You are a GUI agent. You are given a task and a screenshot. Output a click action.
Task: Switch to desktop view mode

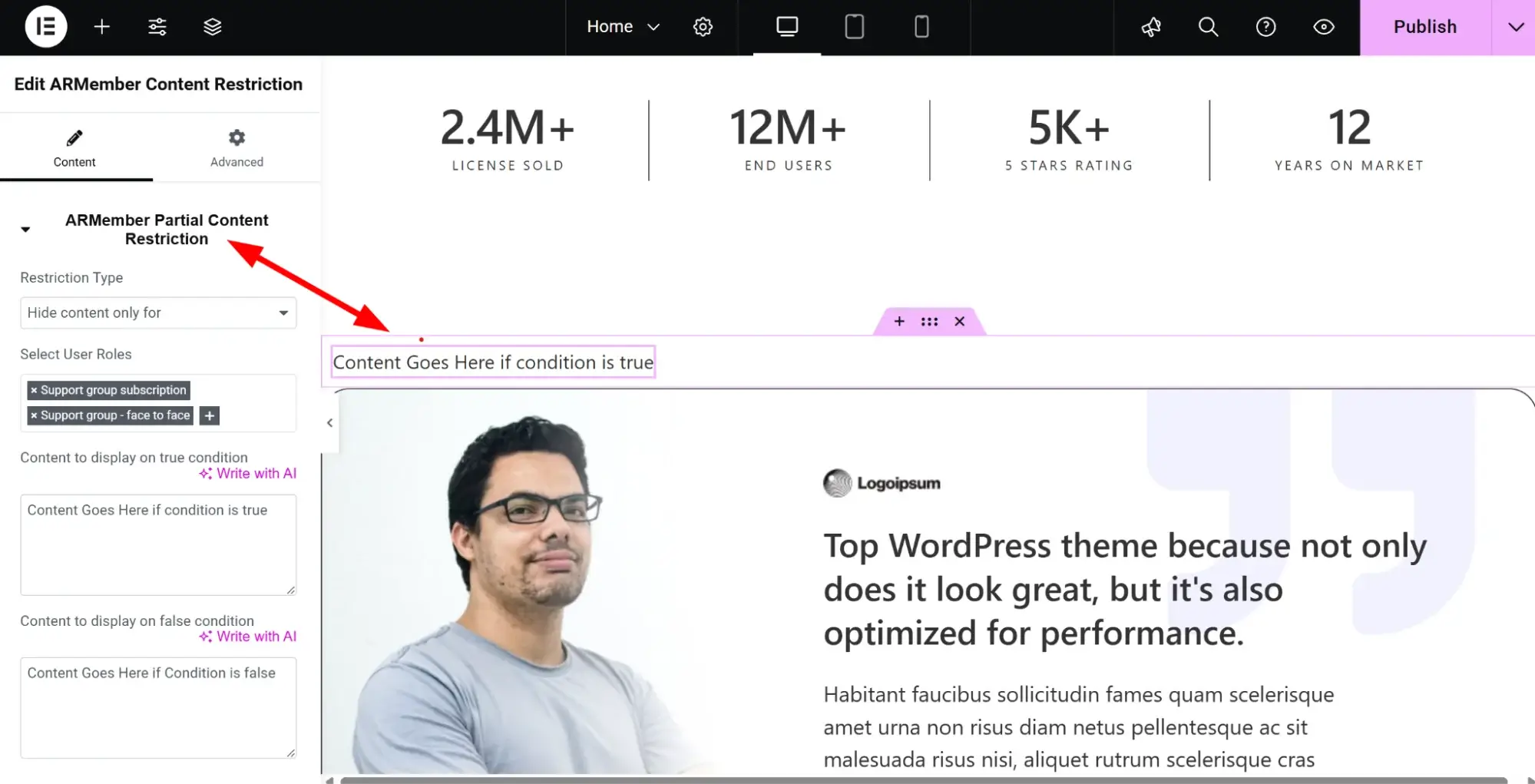[787, 27]
